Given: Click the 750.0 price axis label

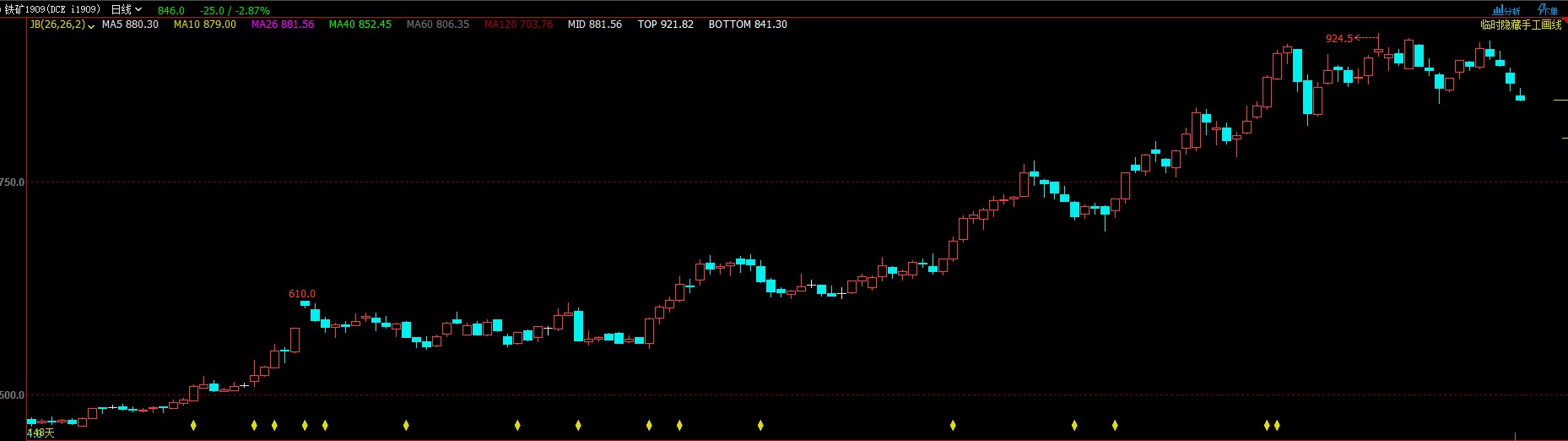Looking at the screenshot, I should (12, 182).
